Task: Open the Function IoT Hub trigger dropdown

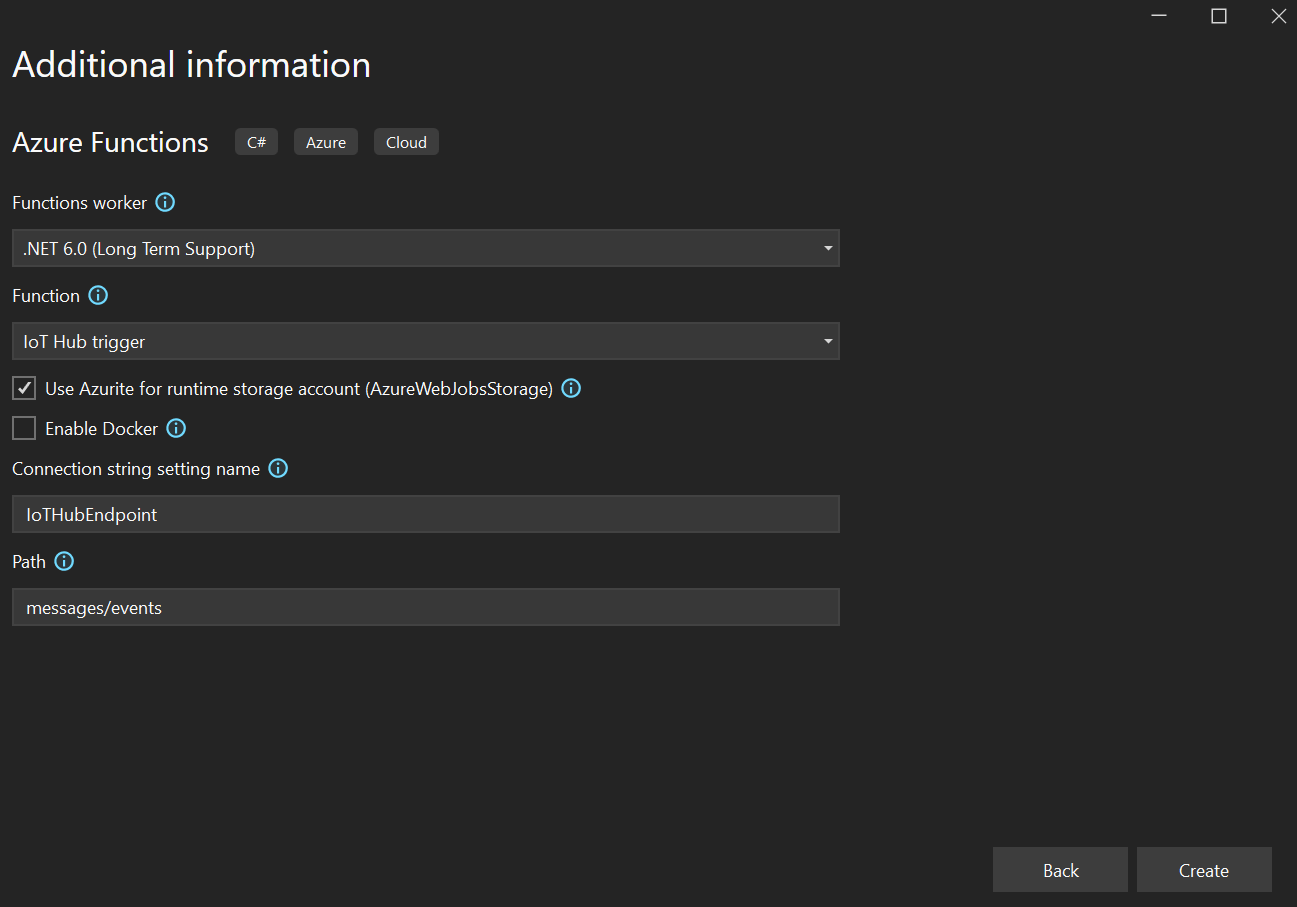Action: tap(426, 341)
